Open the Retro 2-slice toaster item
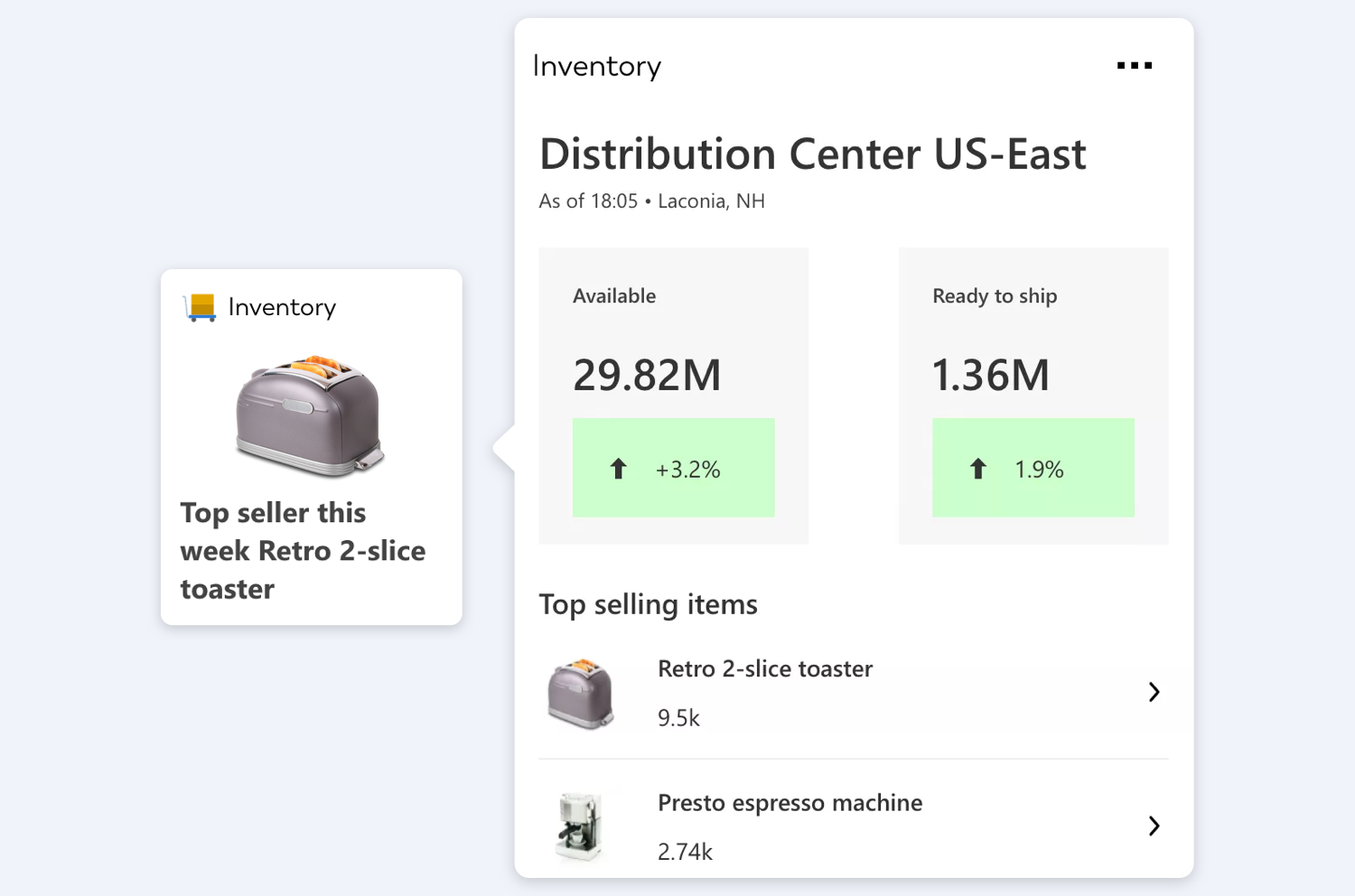The height and width of the screenshot is (896, 1355). click(765, 669)
